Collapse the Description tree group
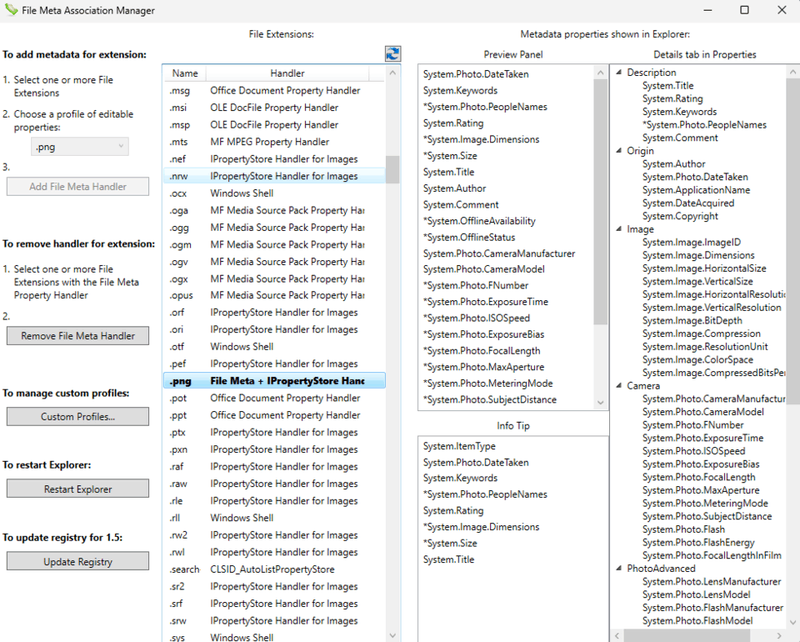 tap(619, 73)
